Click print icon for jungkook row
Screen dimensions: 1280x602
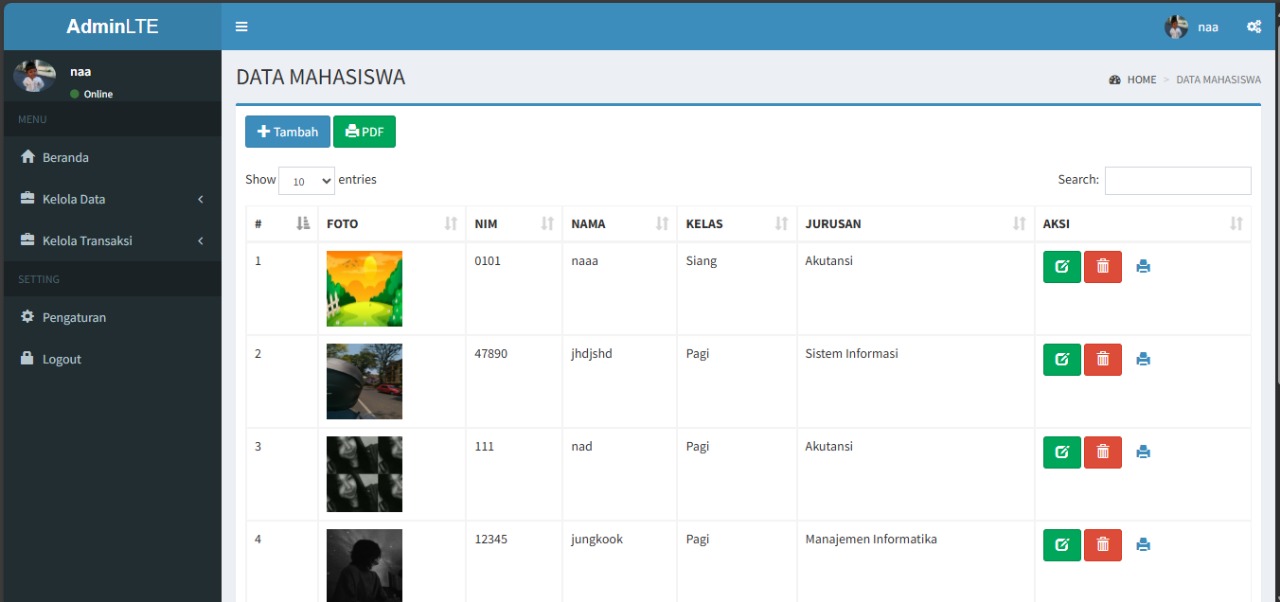(1143, 545)
